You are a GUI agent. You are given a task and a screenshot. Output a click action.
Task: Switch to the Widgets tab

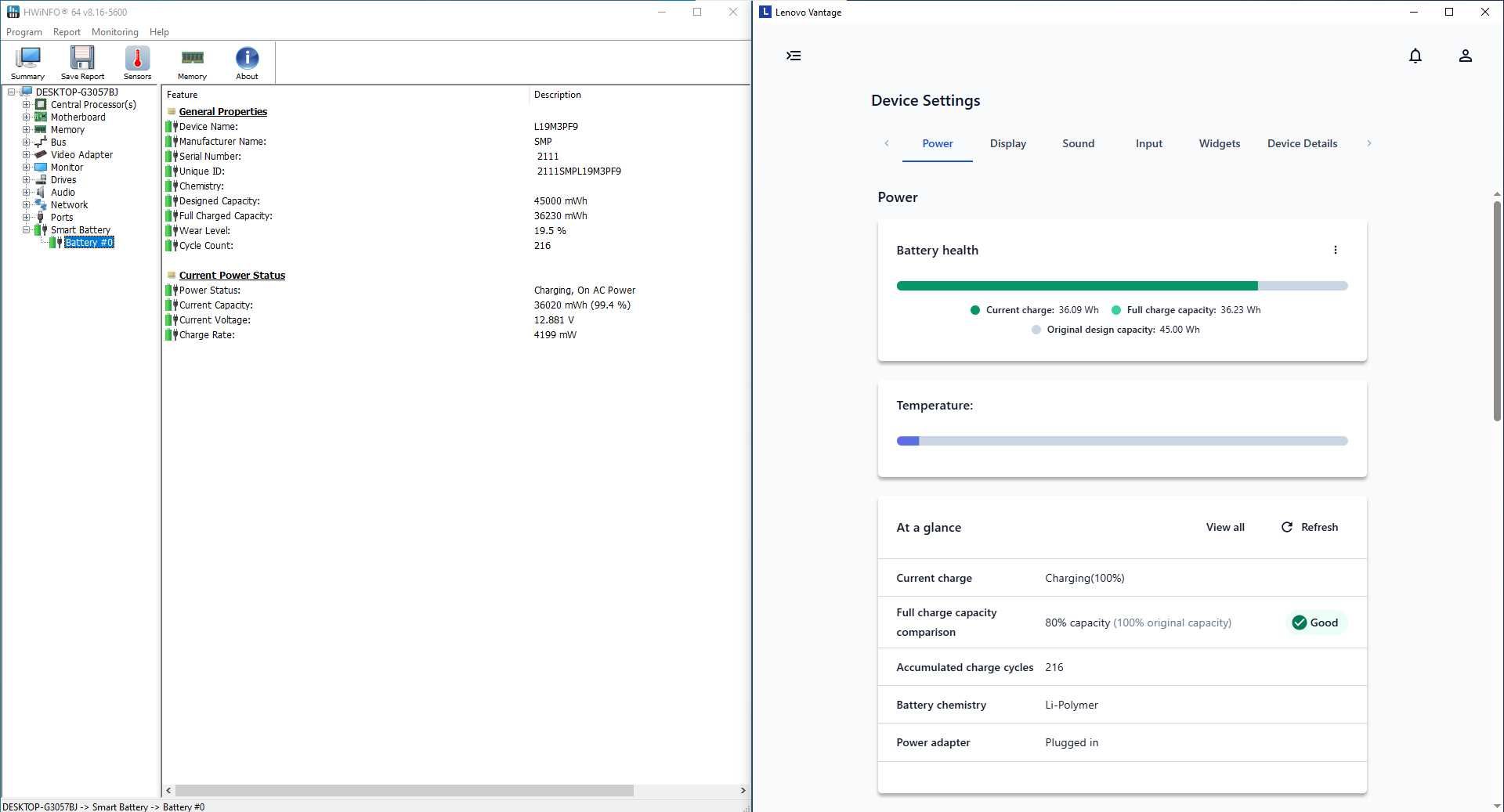[x=1219, y=143]
